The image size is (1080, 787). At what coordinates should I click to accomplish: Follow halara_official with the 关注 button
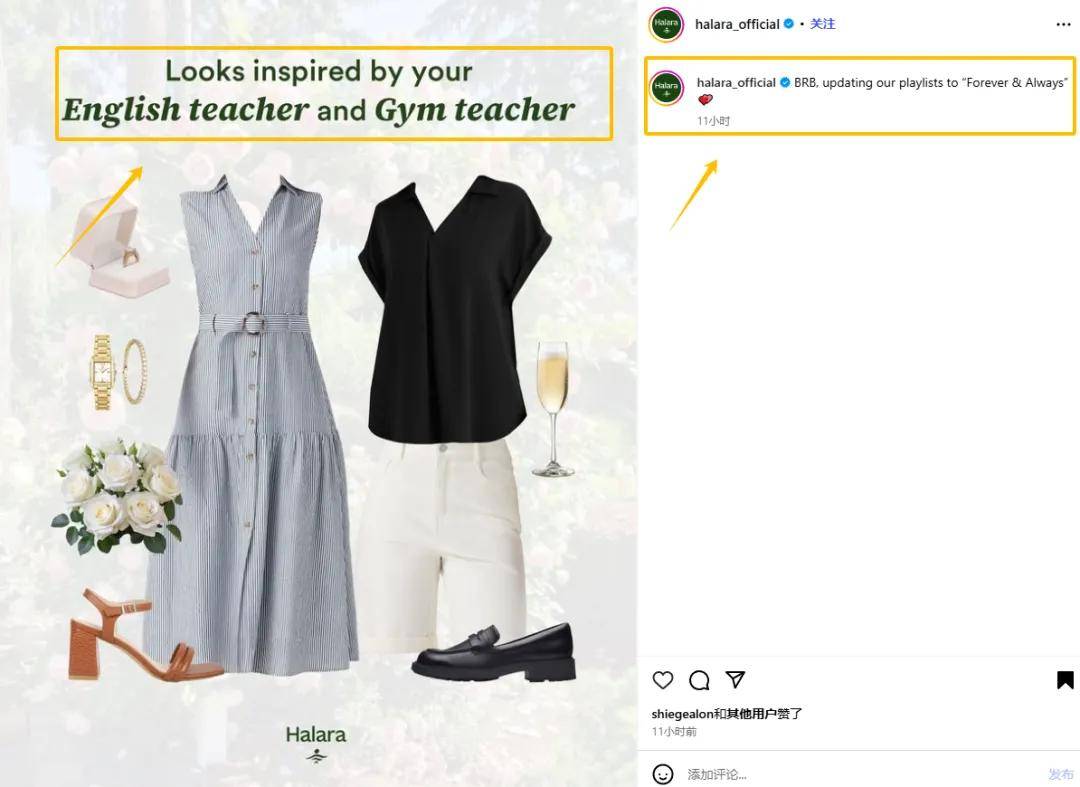(822, 24)
